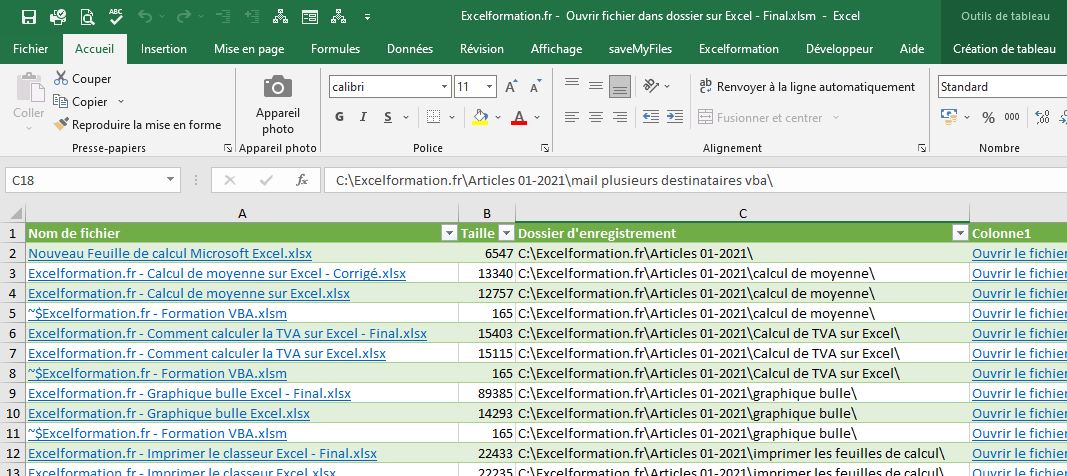Open the Développeur tab
Viewport: 1067px width, 476px height.
(839, 49)
